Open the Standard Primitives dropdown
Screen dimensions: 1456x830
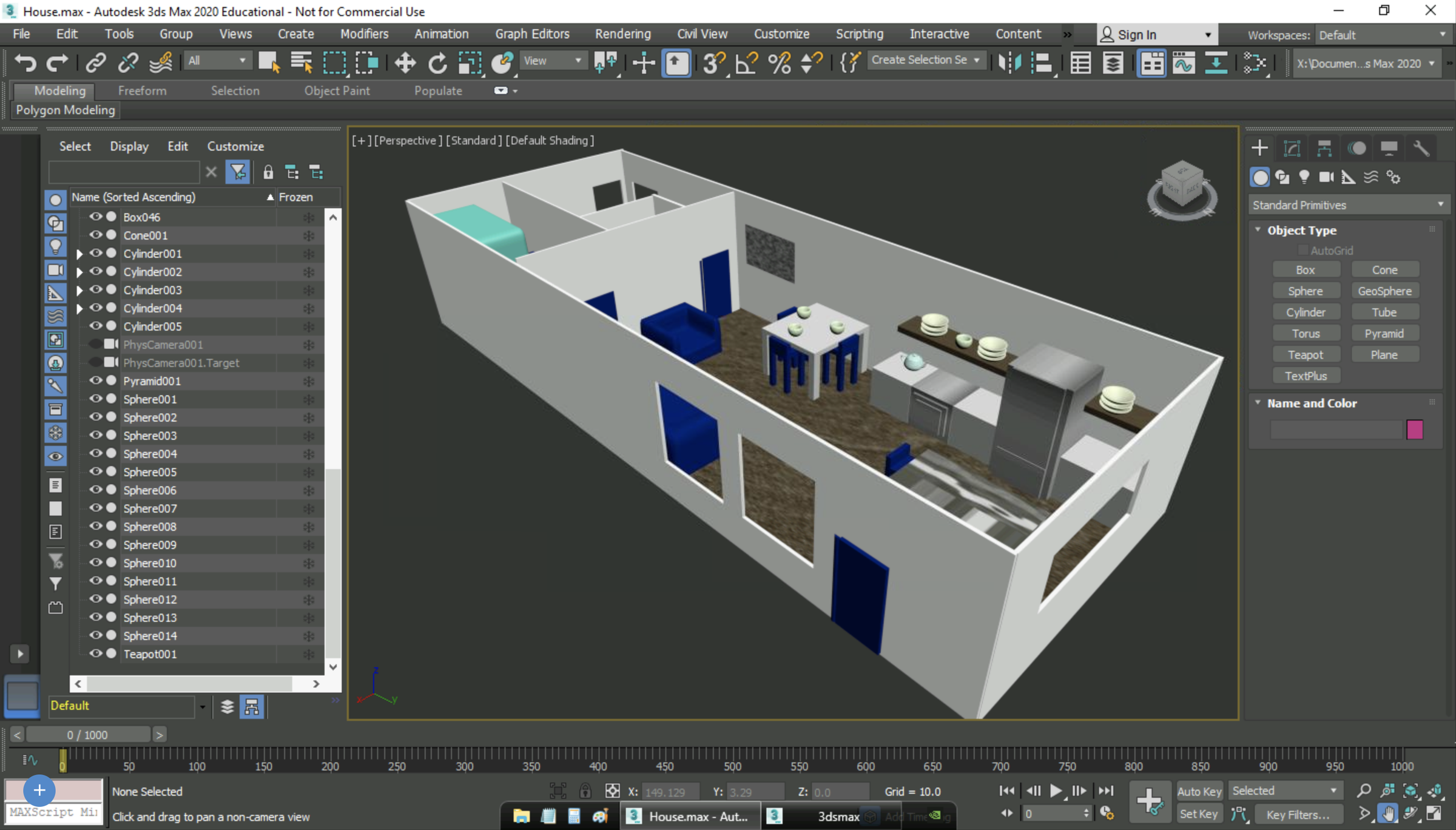point(1348,205)
